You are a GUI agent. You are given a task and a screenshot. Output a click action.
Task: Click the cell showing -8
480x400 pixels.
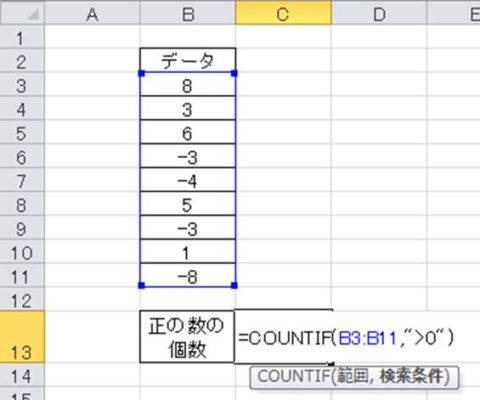click(188, 276)
